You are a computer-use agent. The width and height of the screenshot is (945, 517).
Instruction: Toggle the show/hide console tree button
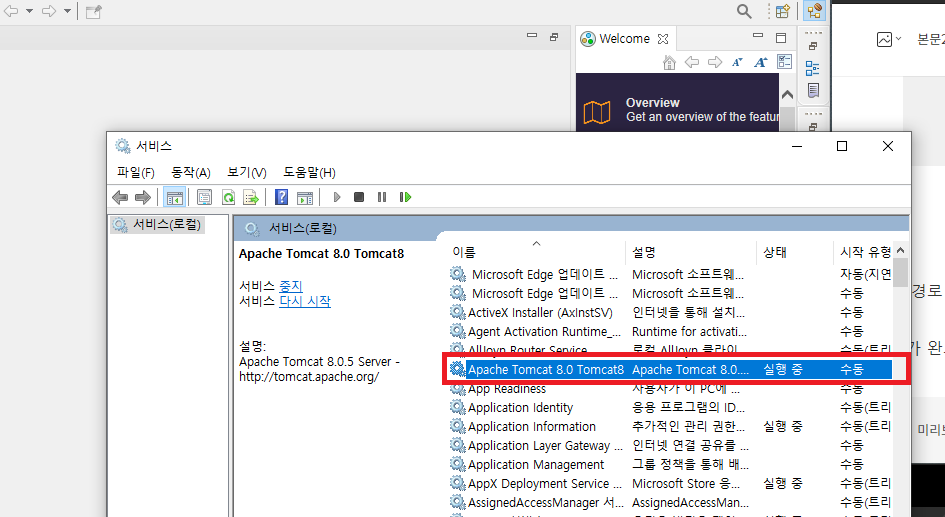click(174, 197)
